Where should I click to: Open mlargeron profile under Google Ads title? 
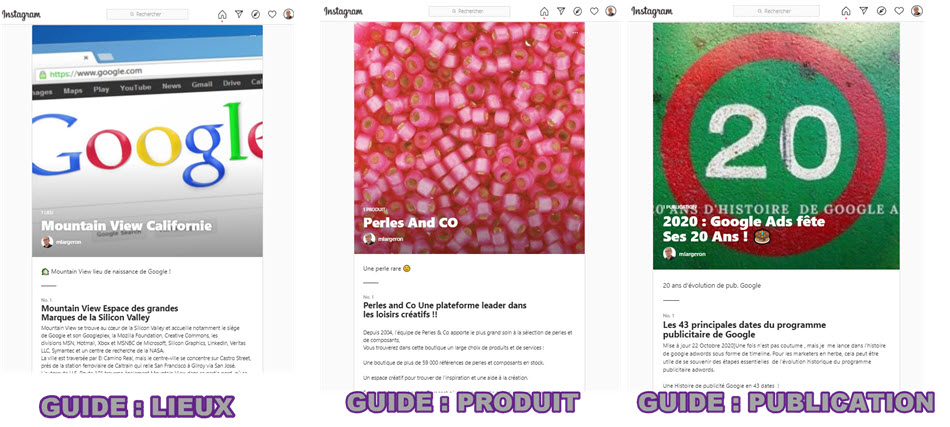coord(684,254)
